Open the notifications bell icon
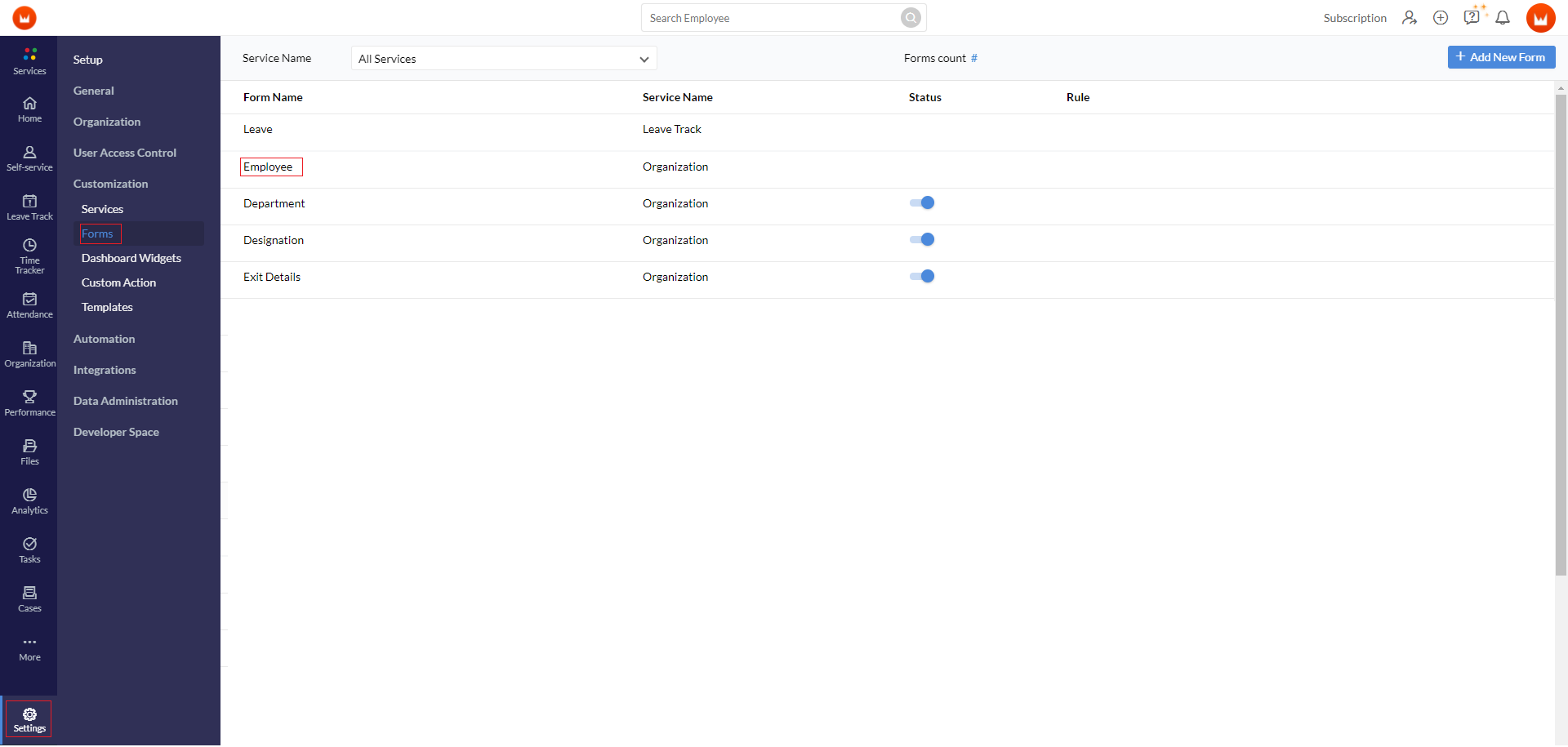Image resolution: width=1568 pixels, height=747 pixels. tap(1503, 17)
